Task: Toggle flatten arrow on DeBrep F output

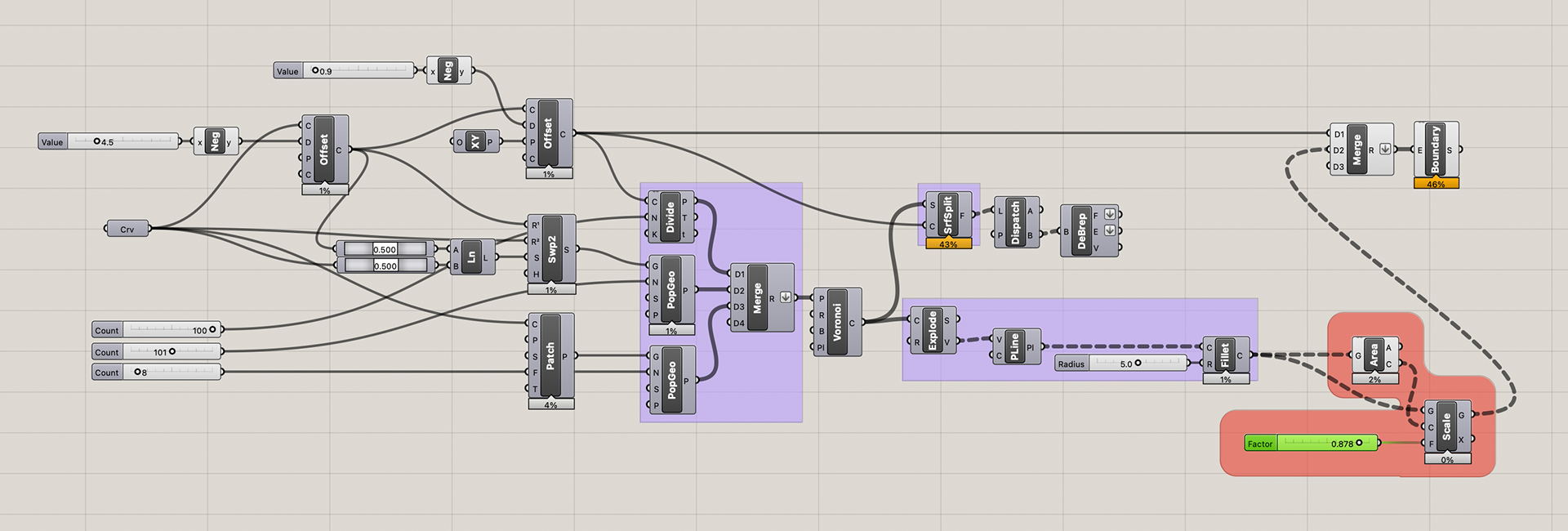Action: point(1109,214)
